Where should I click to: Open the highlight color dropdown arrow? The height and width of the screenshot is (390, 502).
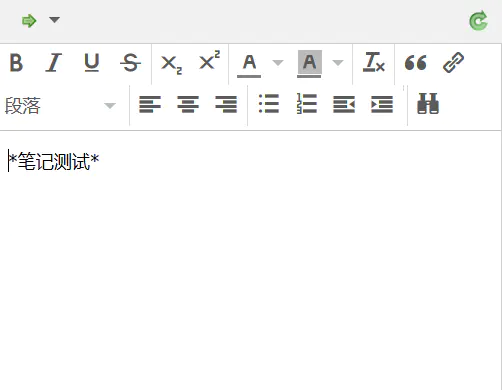click(x=338, y=62)
